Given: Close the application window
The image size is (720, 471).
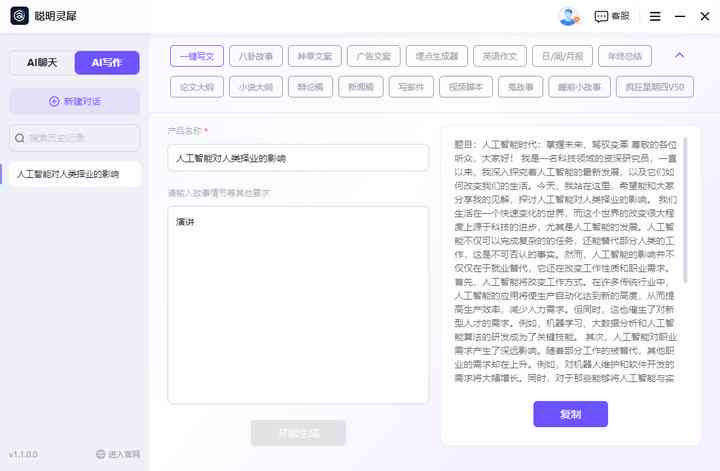Looking at the screenshot, I should (705, 17).
